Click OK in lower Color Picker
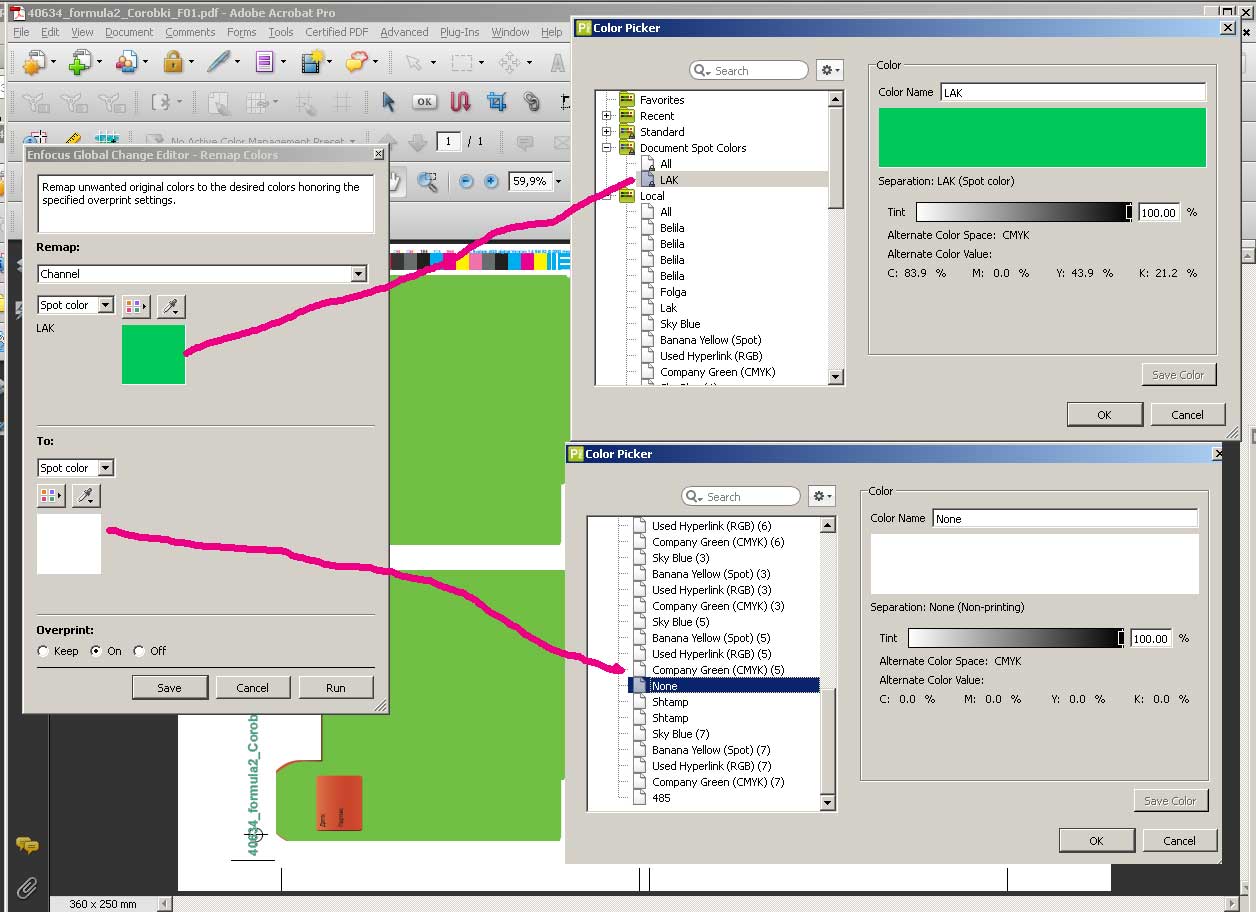This screenshot has height=912, width=1256. pyautogui.click(x=1096, y=840)
